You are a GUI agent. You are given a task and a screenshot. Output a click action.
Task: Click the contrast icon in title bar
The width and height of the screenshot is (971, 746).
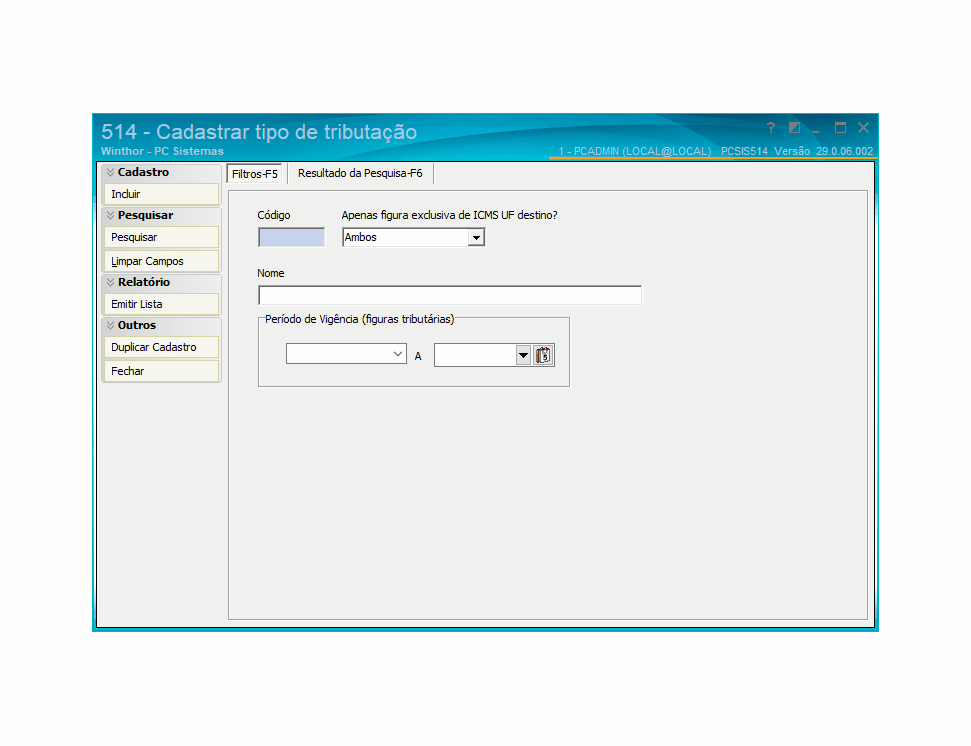[794, 128]
